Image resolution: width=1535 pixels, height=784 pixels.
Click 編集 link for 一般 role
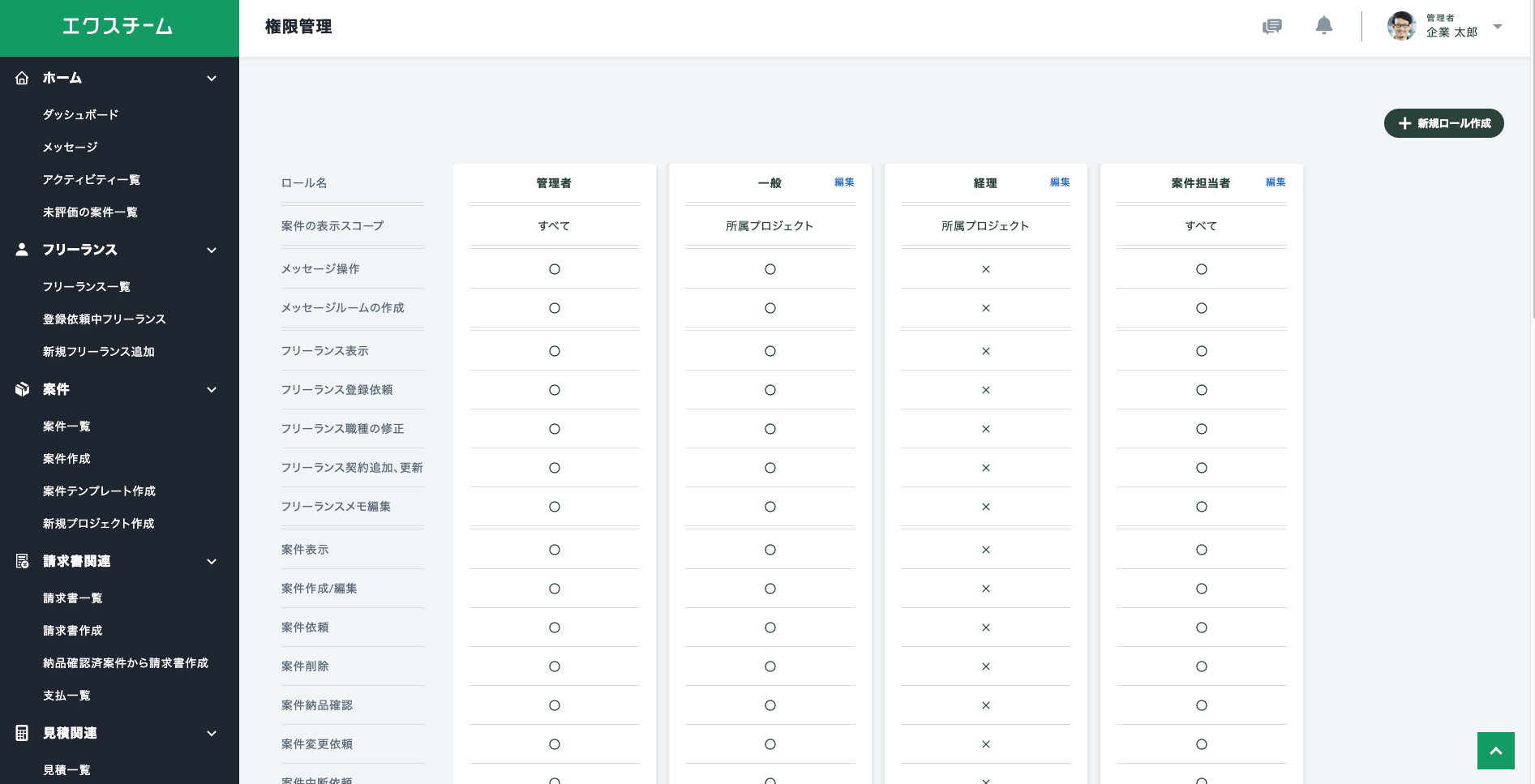(844, 182)
